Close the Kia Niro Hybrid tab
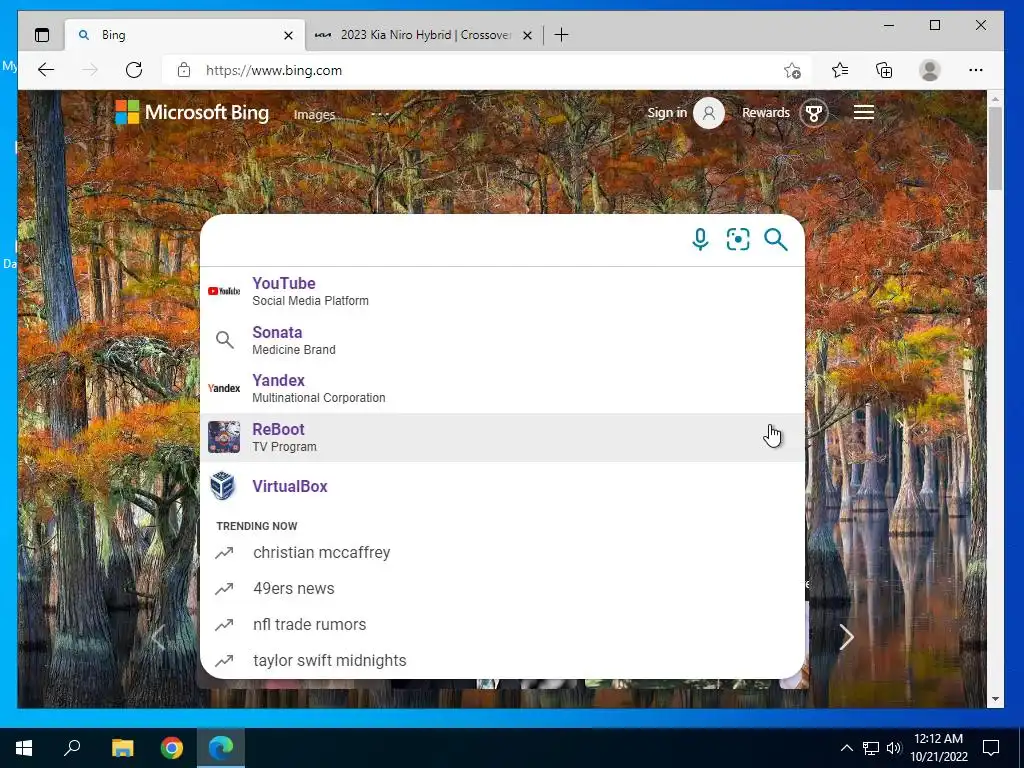This screenshot has height=768, width=1024. [528, 35]
